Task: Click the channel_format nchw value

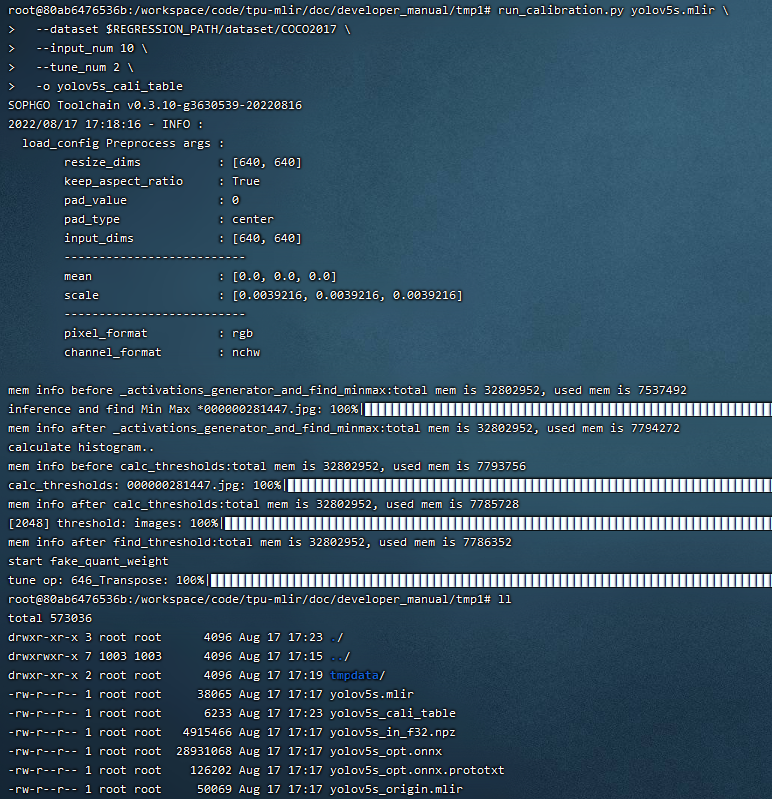Action: [245, 352]
